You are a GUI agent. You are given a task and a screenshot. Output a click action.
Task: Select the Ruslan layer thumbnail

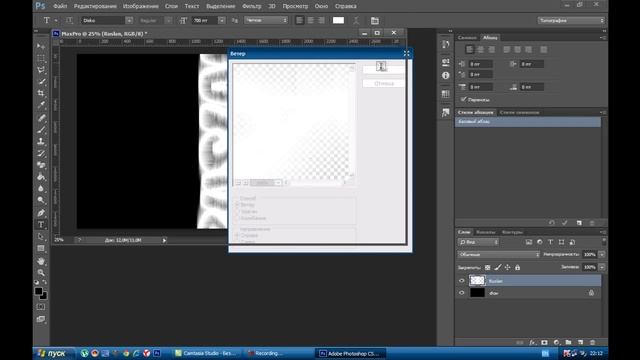pos(477,280)
